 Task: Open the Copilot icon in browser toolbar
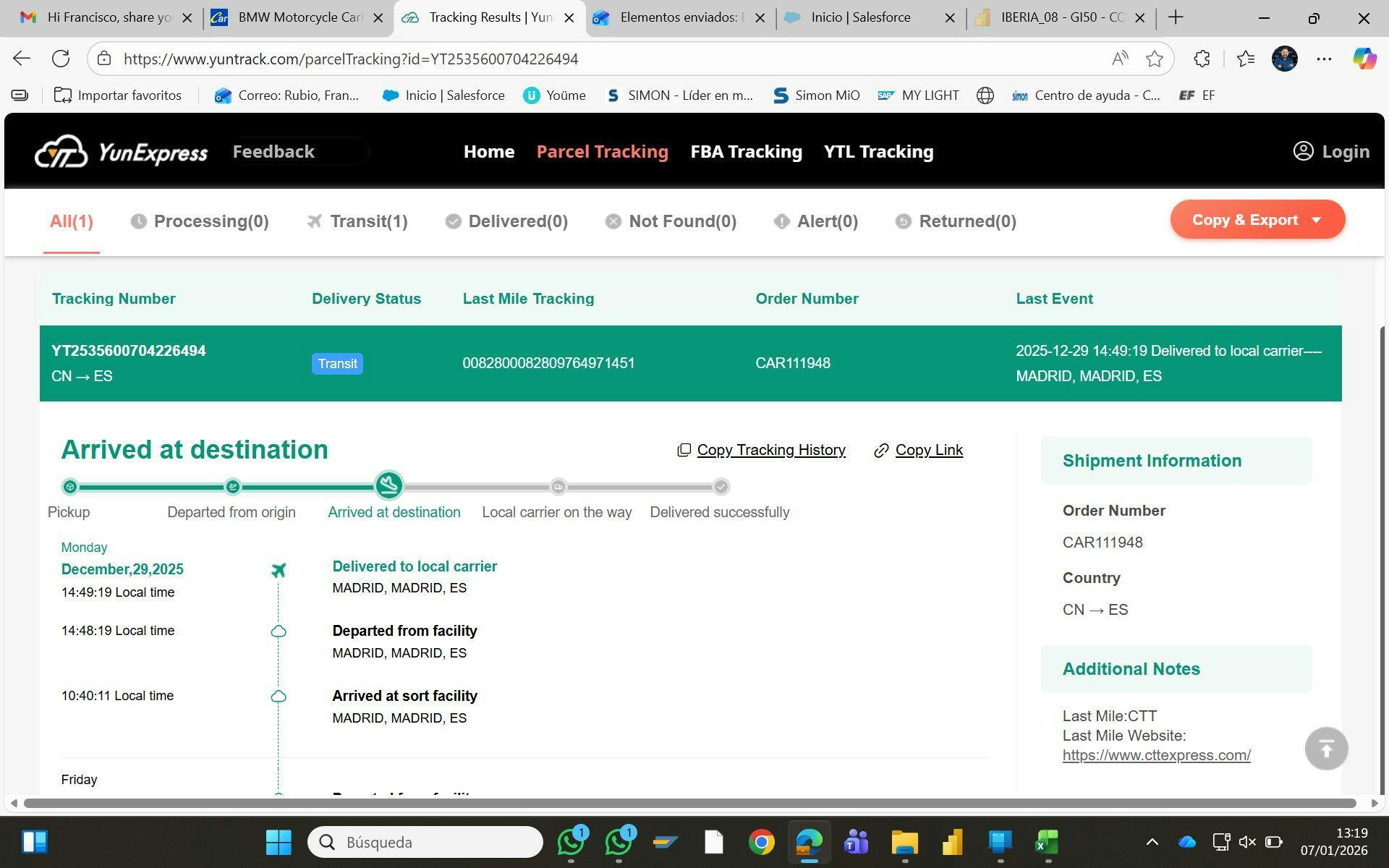pos(1364,59)
